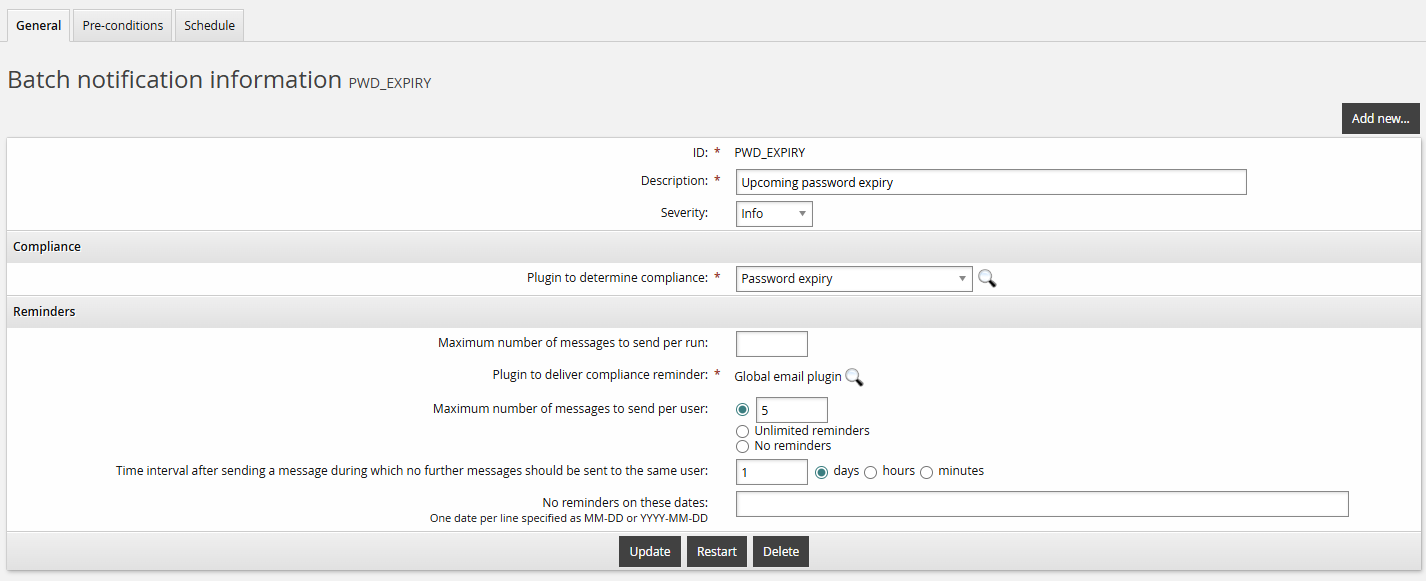Switch to the General tab

[x=39, y=25]
